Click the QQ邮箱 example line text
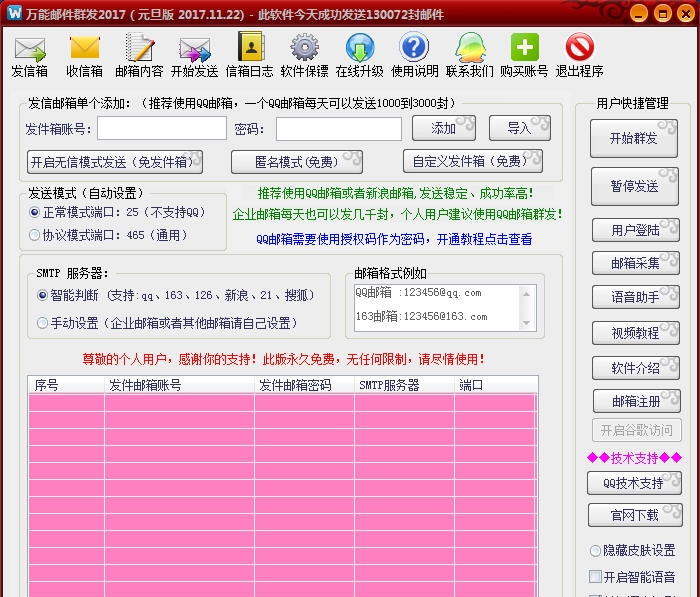 [418, 293]
